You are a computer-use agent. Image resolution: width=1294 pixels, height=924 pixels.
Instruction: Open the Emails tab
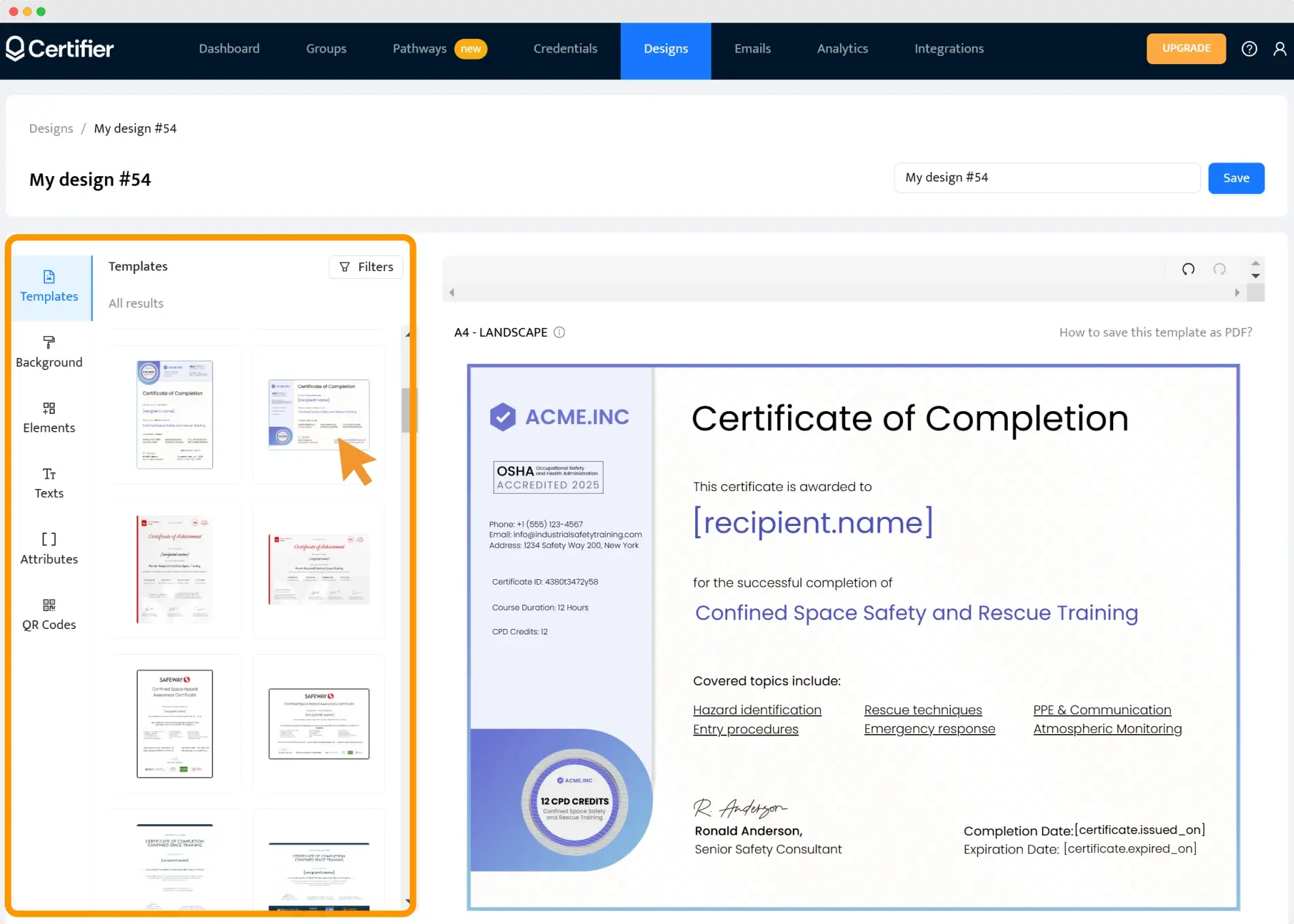coord(753,48)
